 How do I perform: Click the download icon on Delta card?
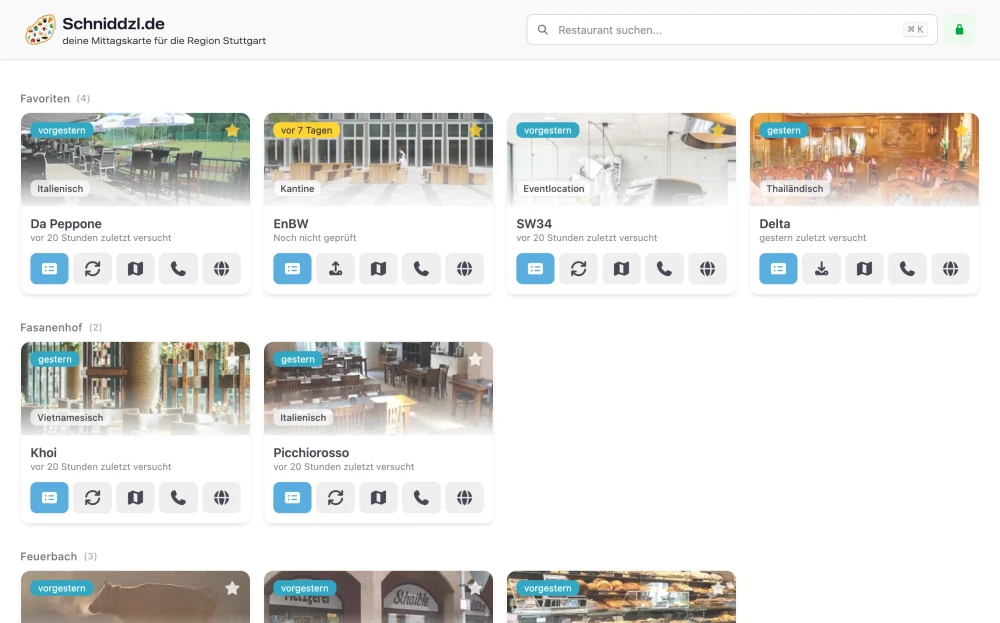821,268
